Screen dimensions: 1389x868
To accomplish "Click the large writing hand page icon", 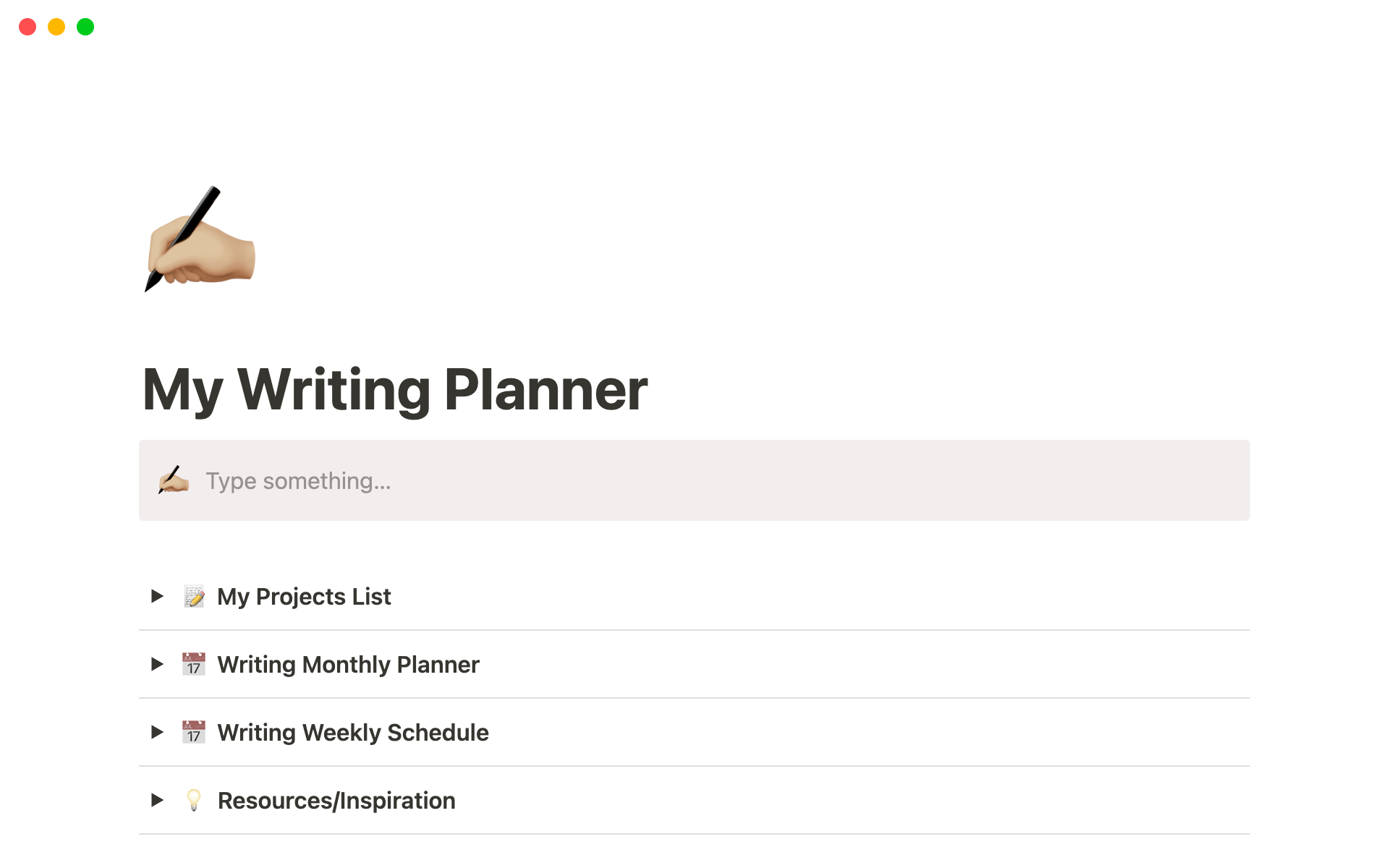I will [x=200, y=239].
